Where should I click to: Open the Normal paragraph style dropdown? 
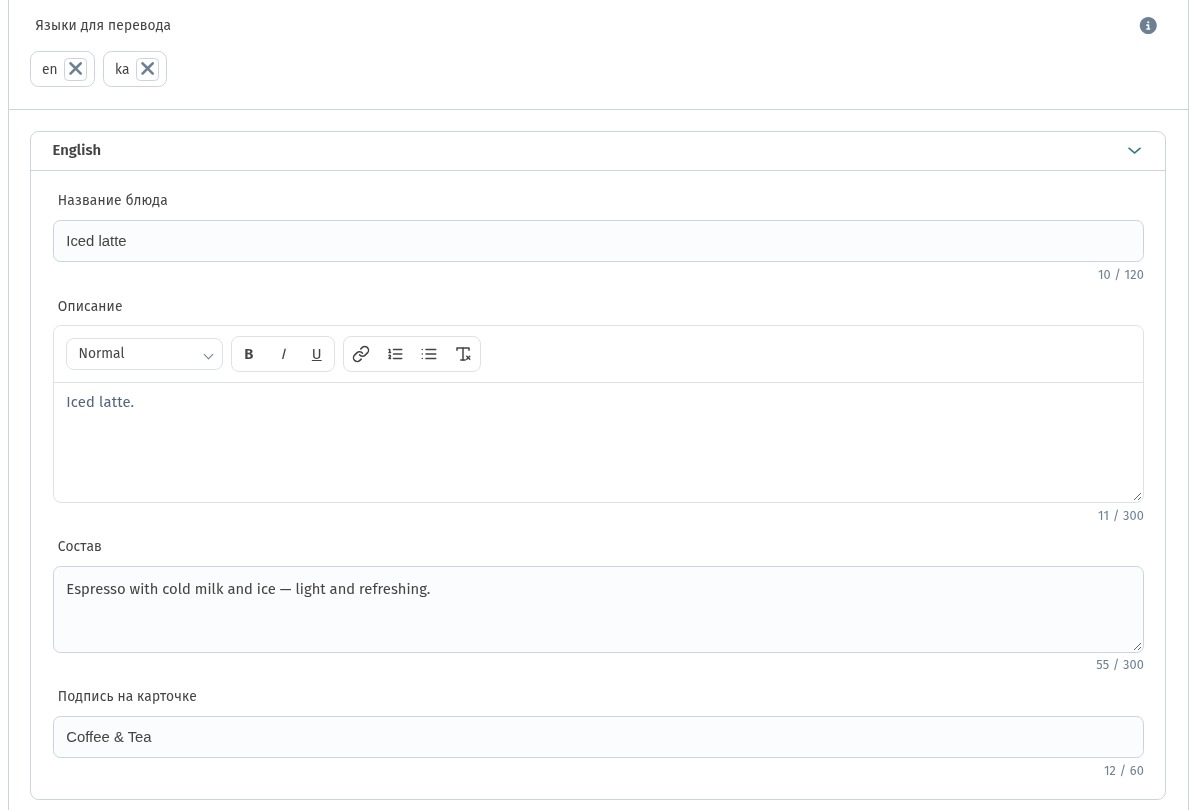click(144, 354)
